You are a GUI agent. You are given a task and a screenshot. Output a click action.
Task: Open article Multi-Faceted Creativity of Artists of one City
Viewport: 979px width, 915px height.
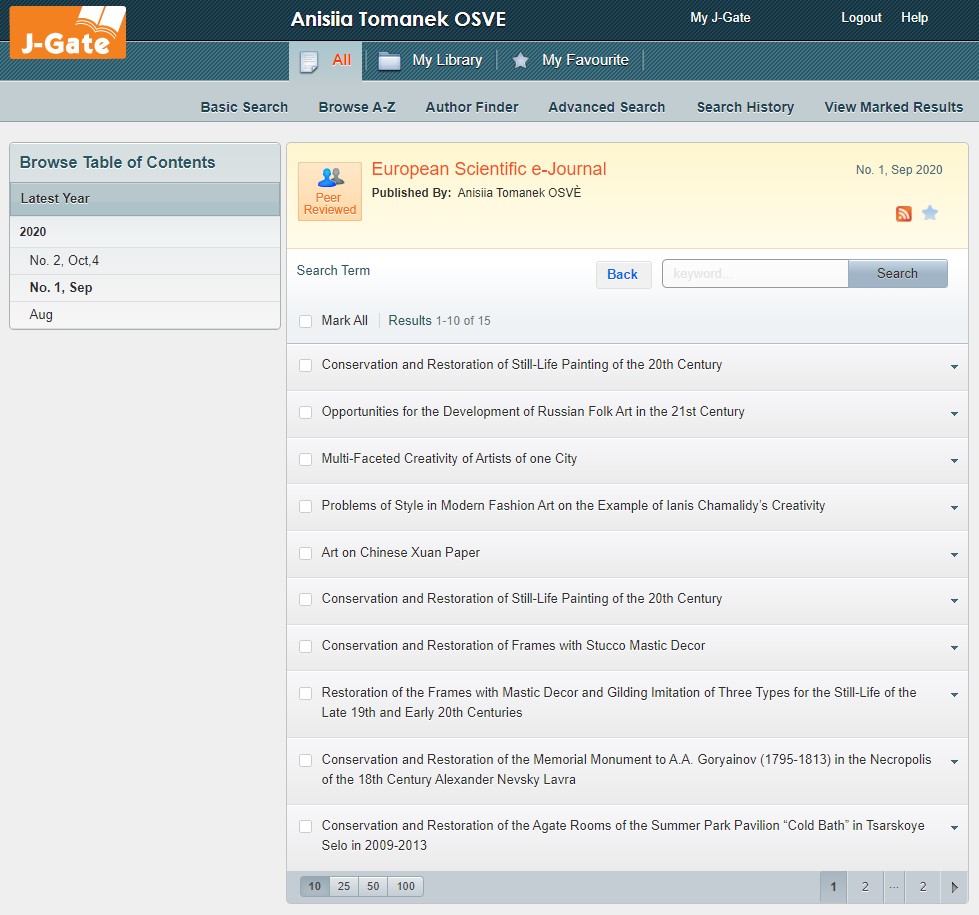(449, 458)
